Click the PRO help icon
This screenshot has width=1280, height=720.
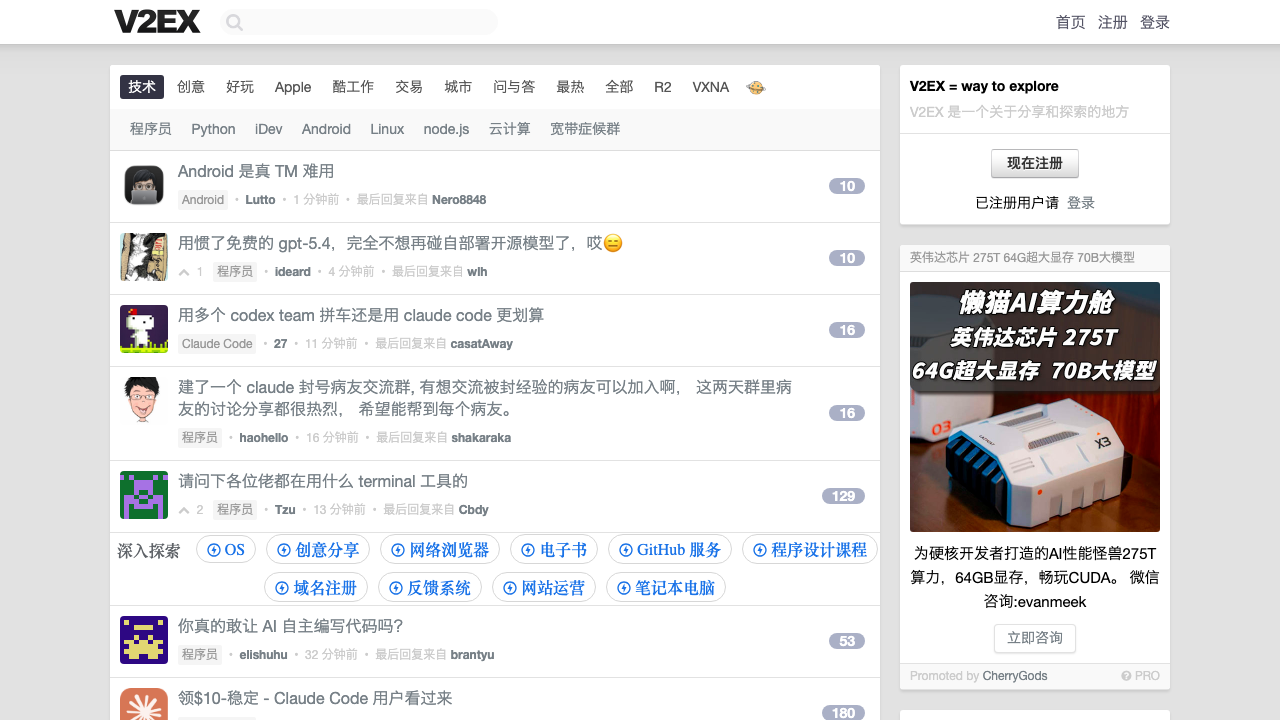(x=1126, y=676)
